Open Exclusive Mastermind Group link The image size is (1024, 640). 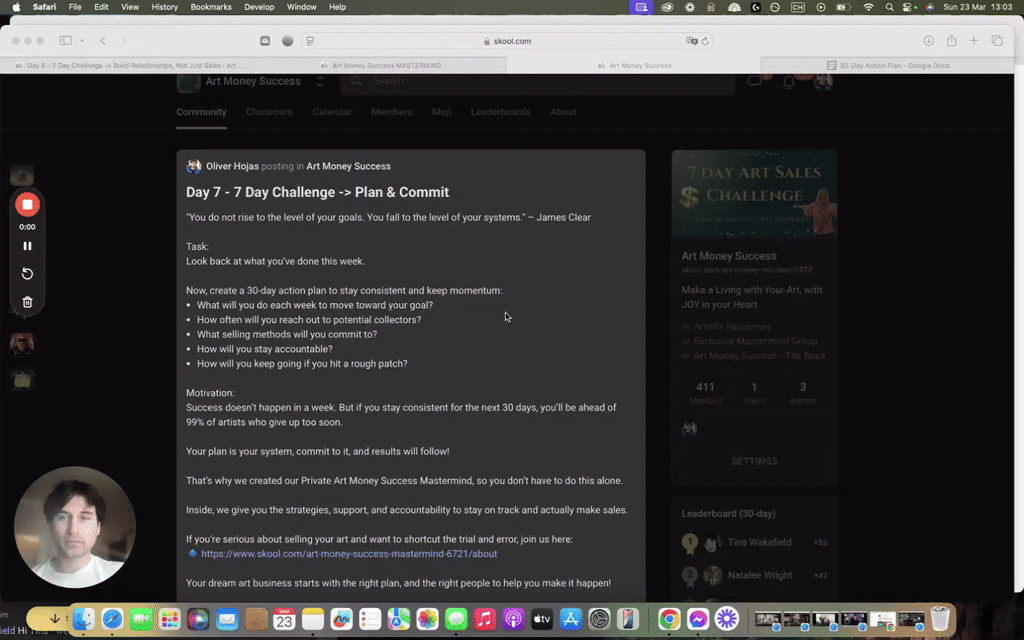pos(755,341)
